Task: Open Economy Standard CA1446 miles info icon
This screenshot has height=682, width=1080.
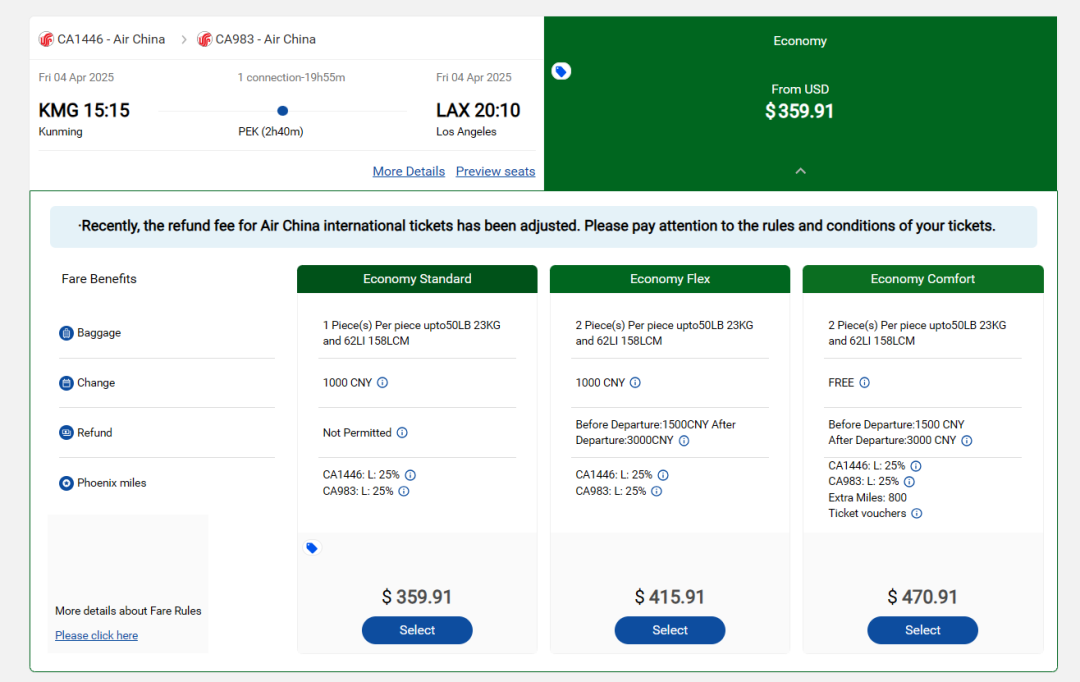Action: 411,475
